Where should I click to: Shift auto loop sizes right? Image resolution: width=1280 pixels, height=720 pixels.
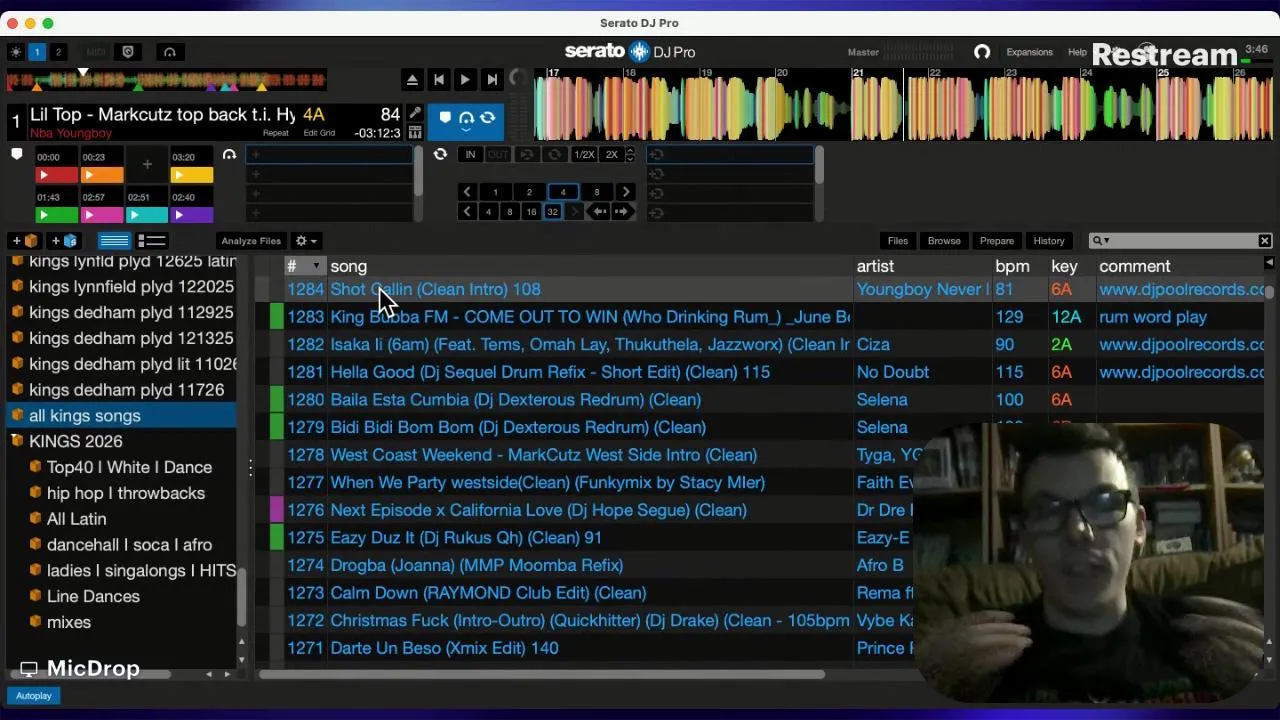(626, 192)
